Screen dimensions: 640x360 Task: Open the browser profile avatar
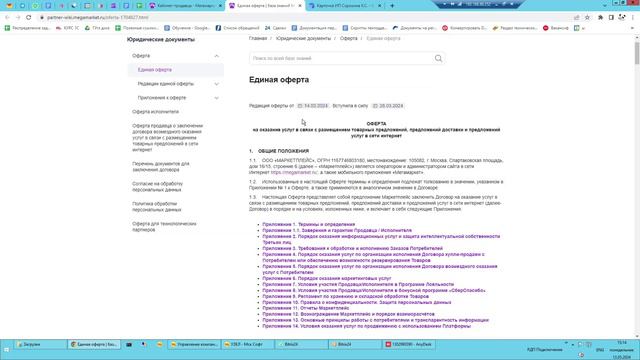coord(622,18)
